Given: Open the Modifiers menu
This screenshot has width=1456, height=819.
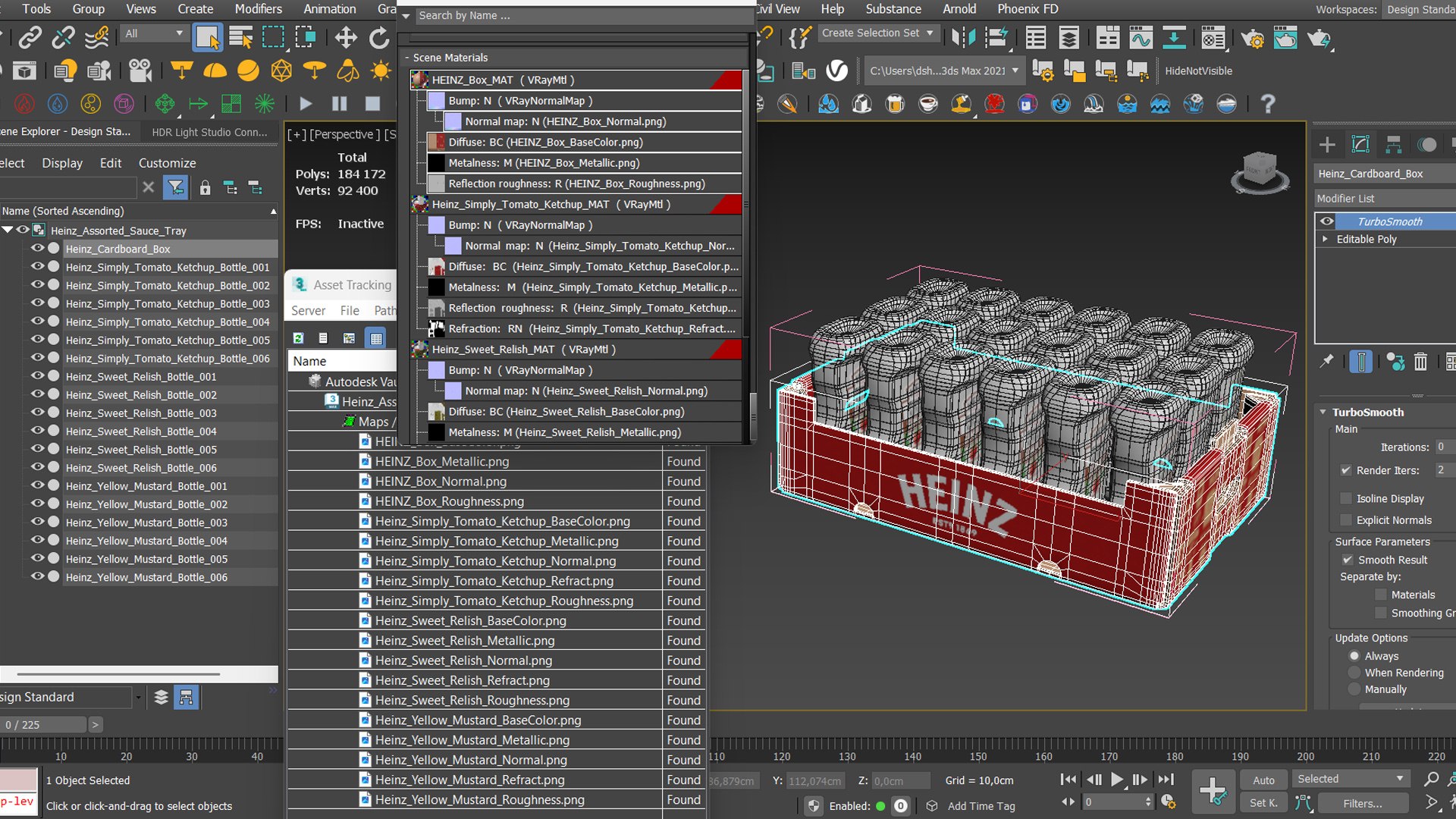Looking at the screenshot, I should coord(258,9).
